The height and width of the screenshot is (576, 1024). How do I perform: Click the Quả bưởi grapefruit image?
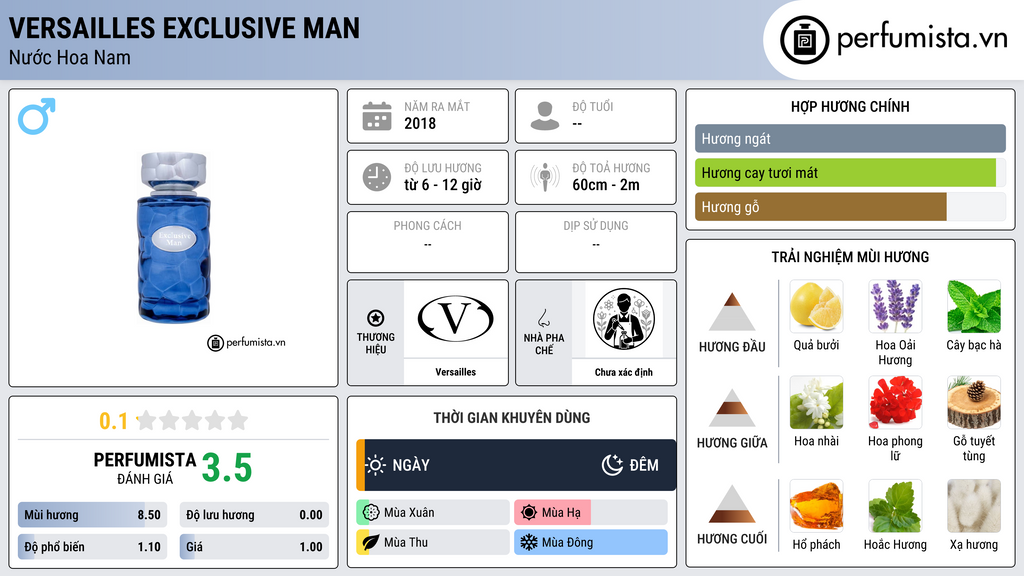pos(816,306)
